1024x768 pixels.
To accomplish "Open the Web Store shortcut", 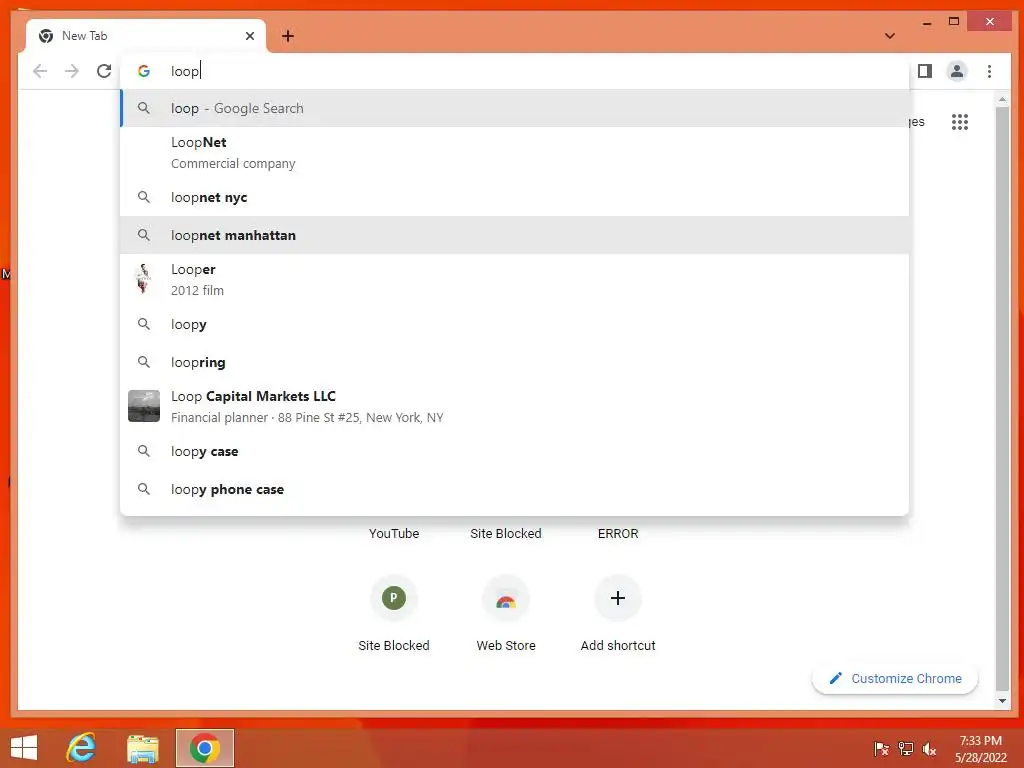I will tap(506, 613).
